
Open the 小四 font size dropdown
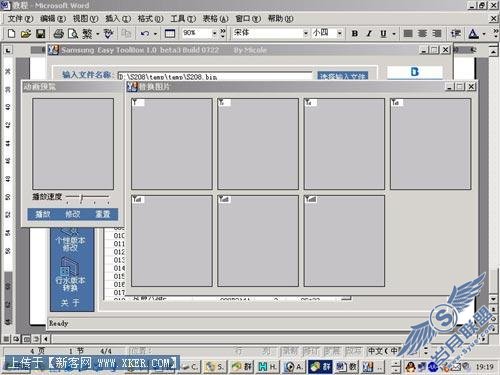339,33
